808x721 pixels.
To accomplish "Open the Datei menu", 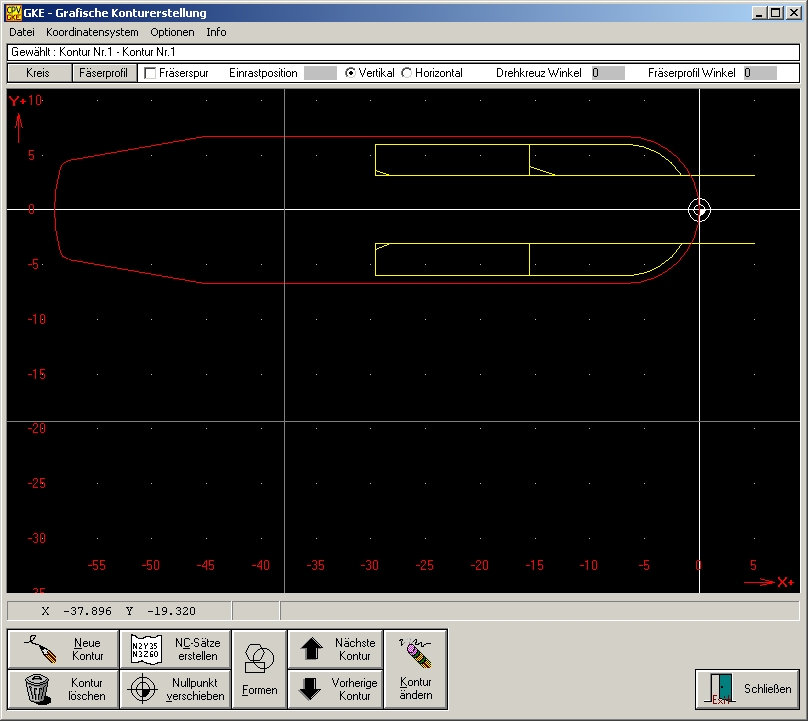I will pos(22,32).
